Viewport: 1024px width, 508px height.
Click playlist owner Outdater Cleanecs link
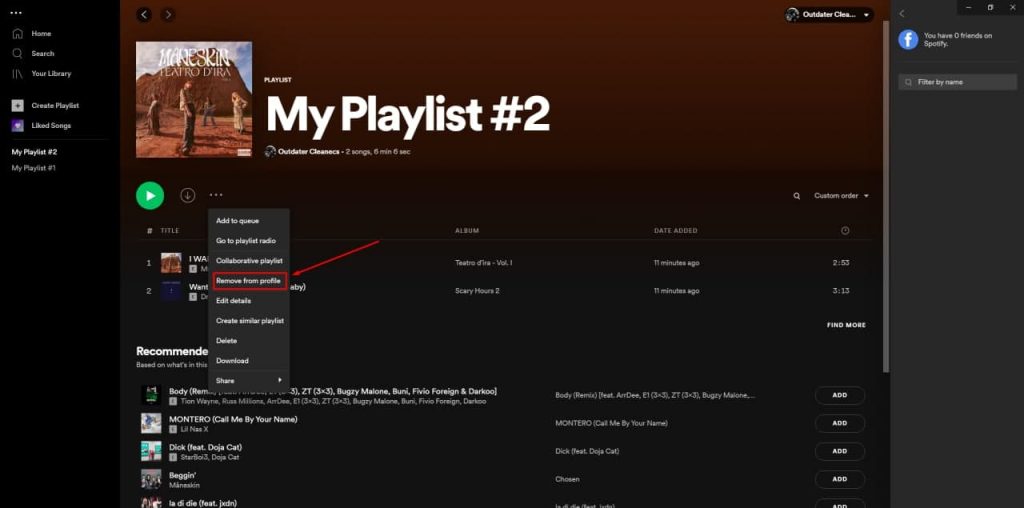click(x=309, y=151)
